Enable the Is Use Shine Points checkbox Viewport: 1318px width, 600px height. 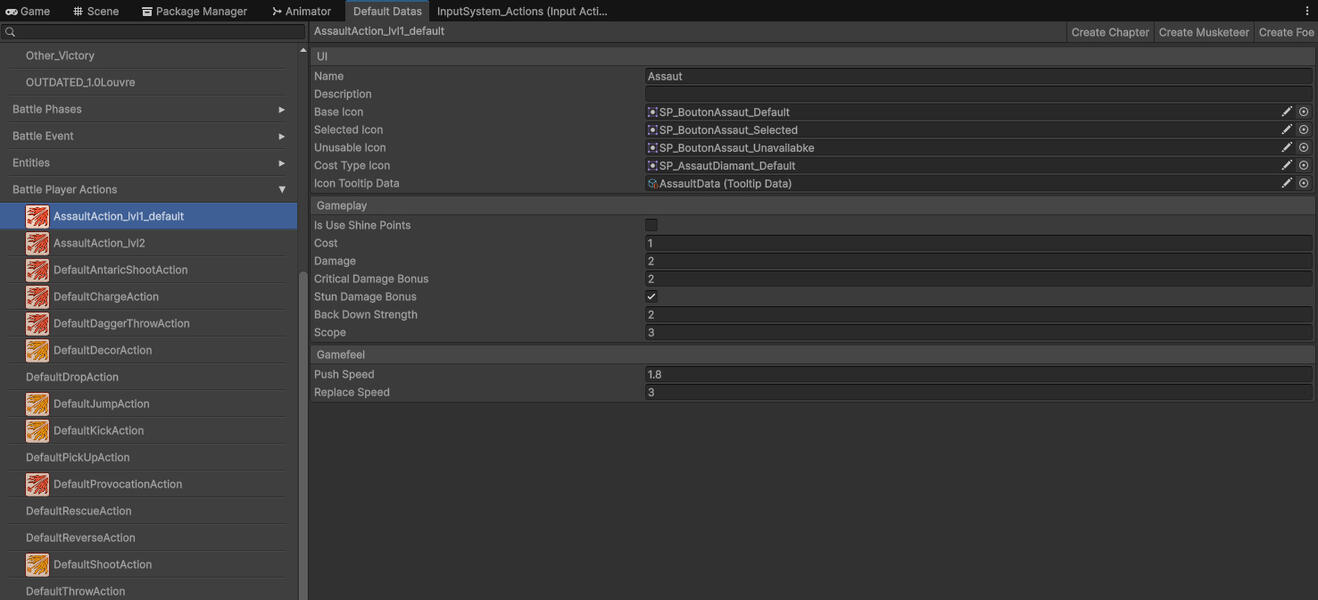tap(652, 226)
